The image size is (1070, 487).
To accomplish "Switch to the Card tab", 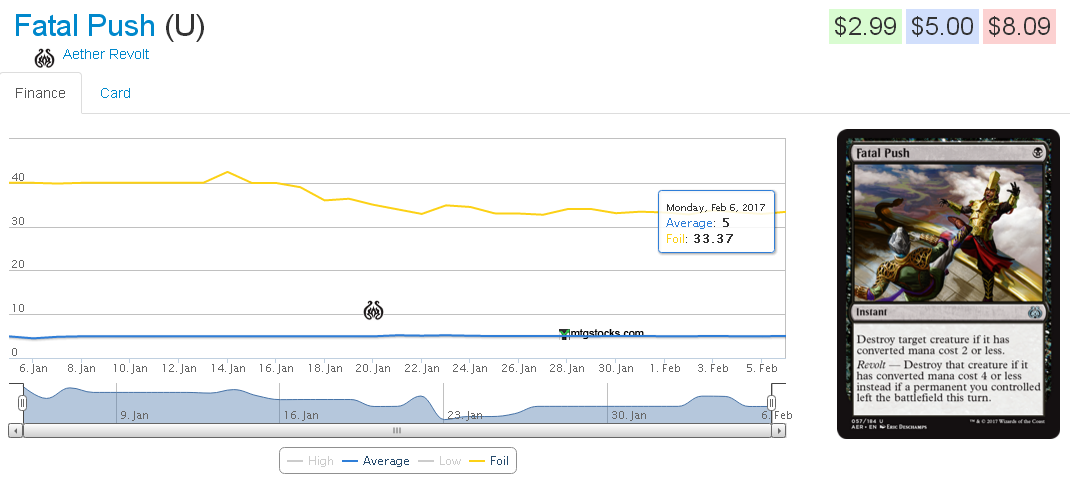I will [115, 93].
